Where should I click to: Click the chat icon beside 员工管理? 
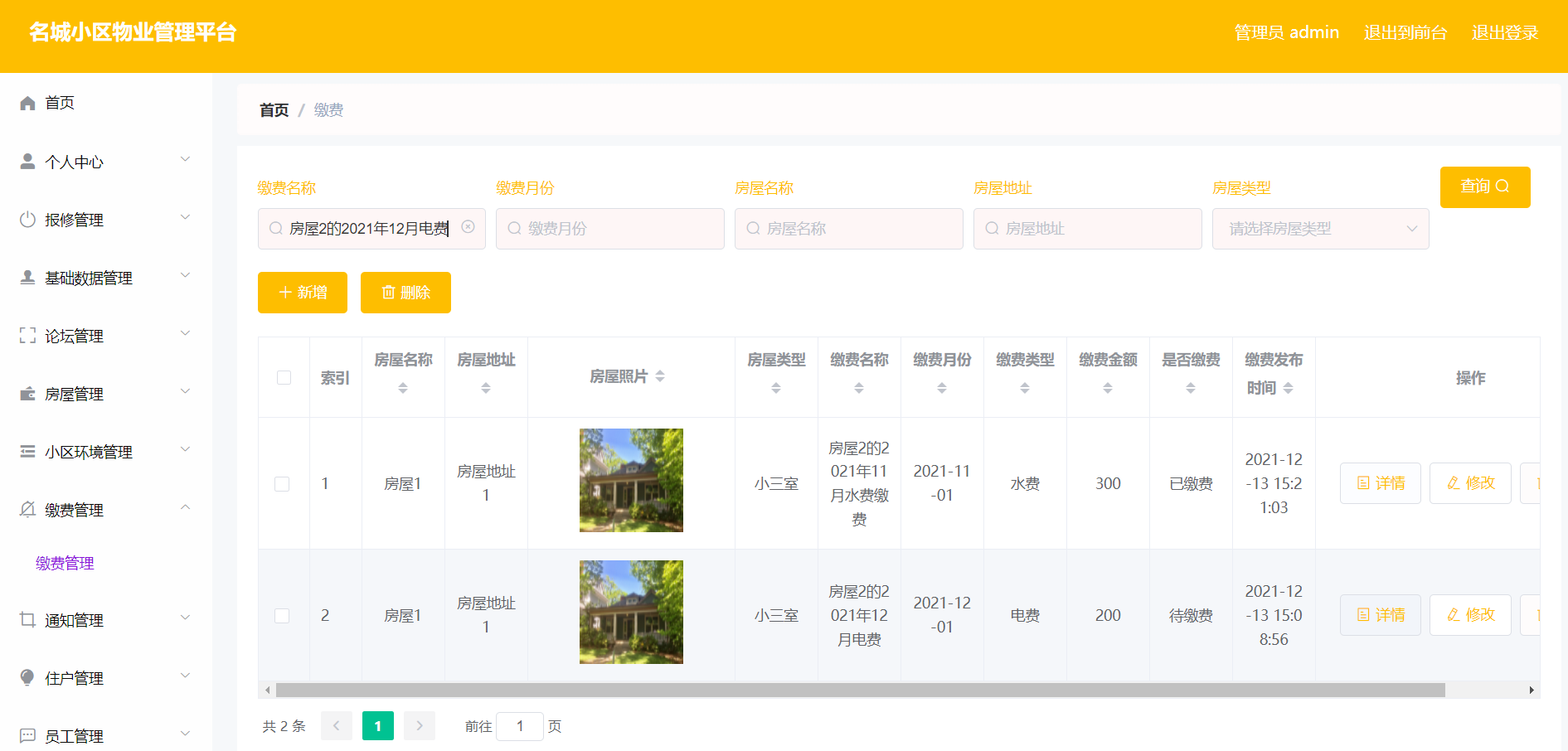(27, 736)
